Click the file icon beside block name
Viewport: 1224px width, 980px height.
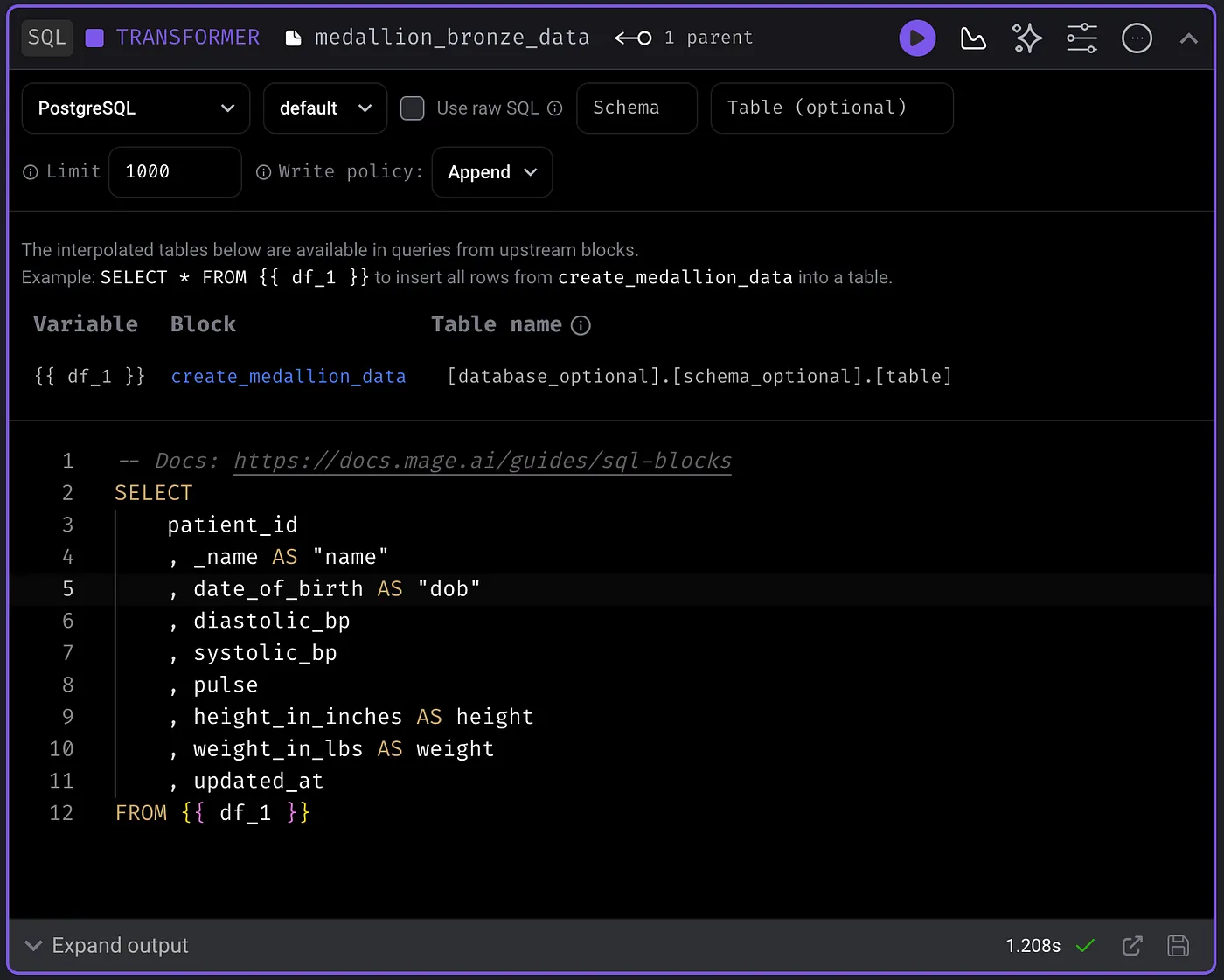(294, 38)
